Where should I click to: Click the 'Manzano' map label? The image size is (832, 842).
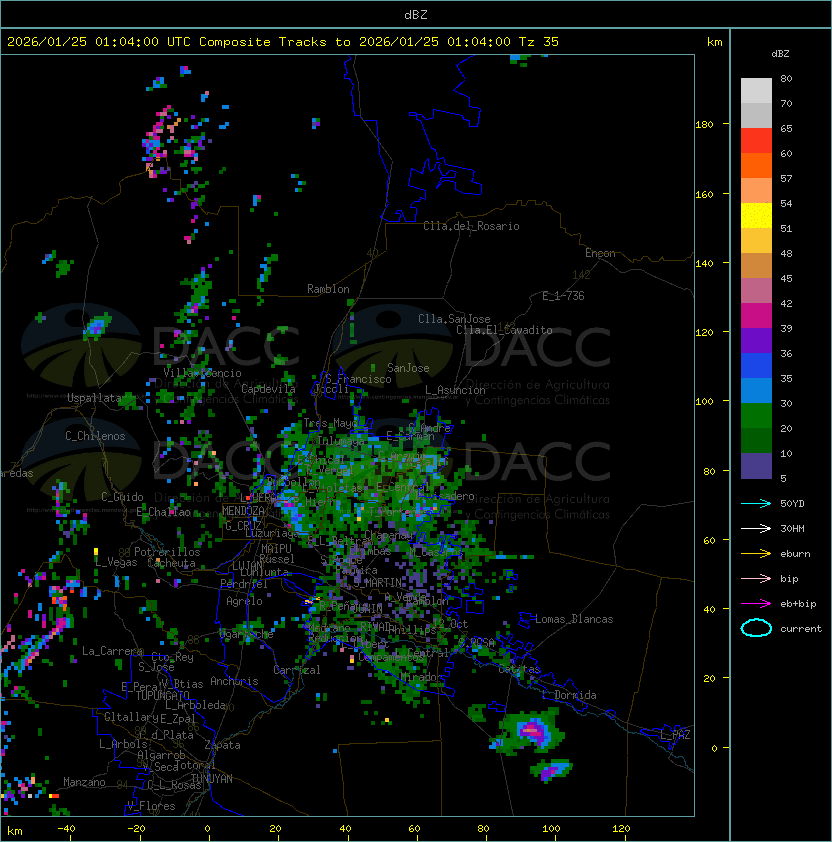[84, 782]
